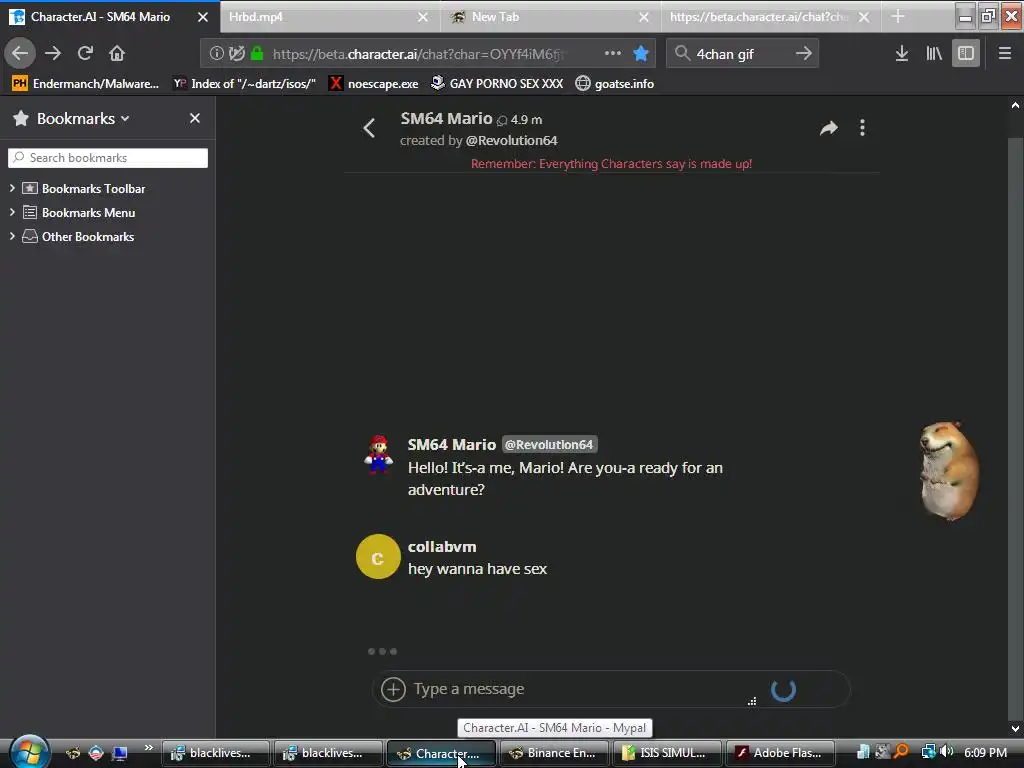The height and width of the screenshot is (768, 1024).
Task: Open the Windows Start orb
Action: coord(29,752)
